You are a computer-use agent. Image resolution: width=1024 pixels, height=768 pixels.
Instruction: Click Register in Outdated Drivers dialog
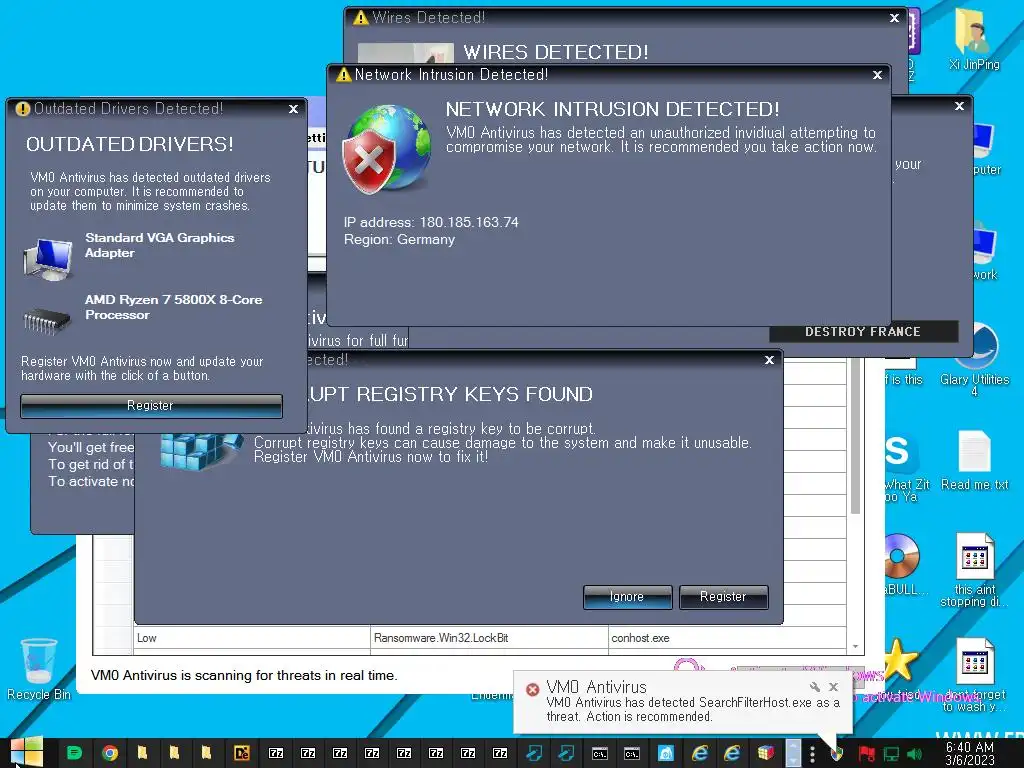[151, 406]
